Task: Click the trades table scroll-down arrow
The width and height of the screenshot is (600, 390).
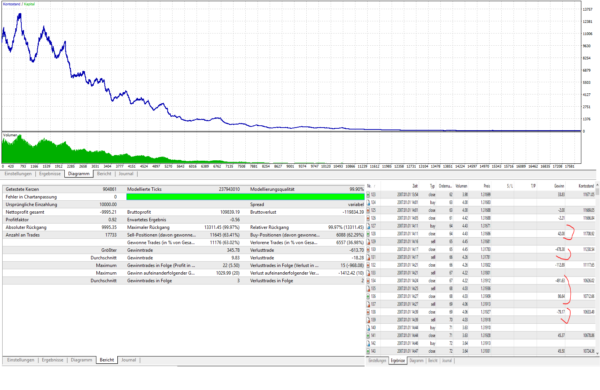Action: tap(597, 353)
